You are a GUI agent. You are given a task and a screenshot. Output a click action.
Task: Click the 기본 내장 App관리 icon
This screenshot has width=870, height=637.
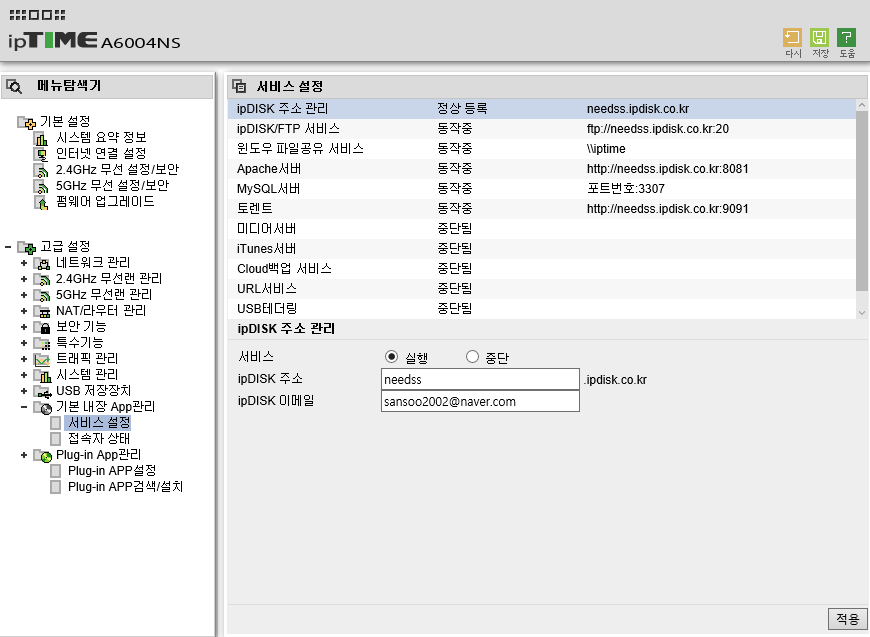[x=43, y=408]
